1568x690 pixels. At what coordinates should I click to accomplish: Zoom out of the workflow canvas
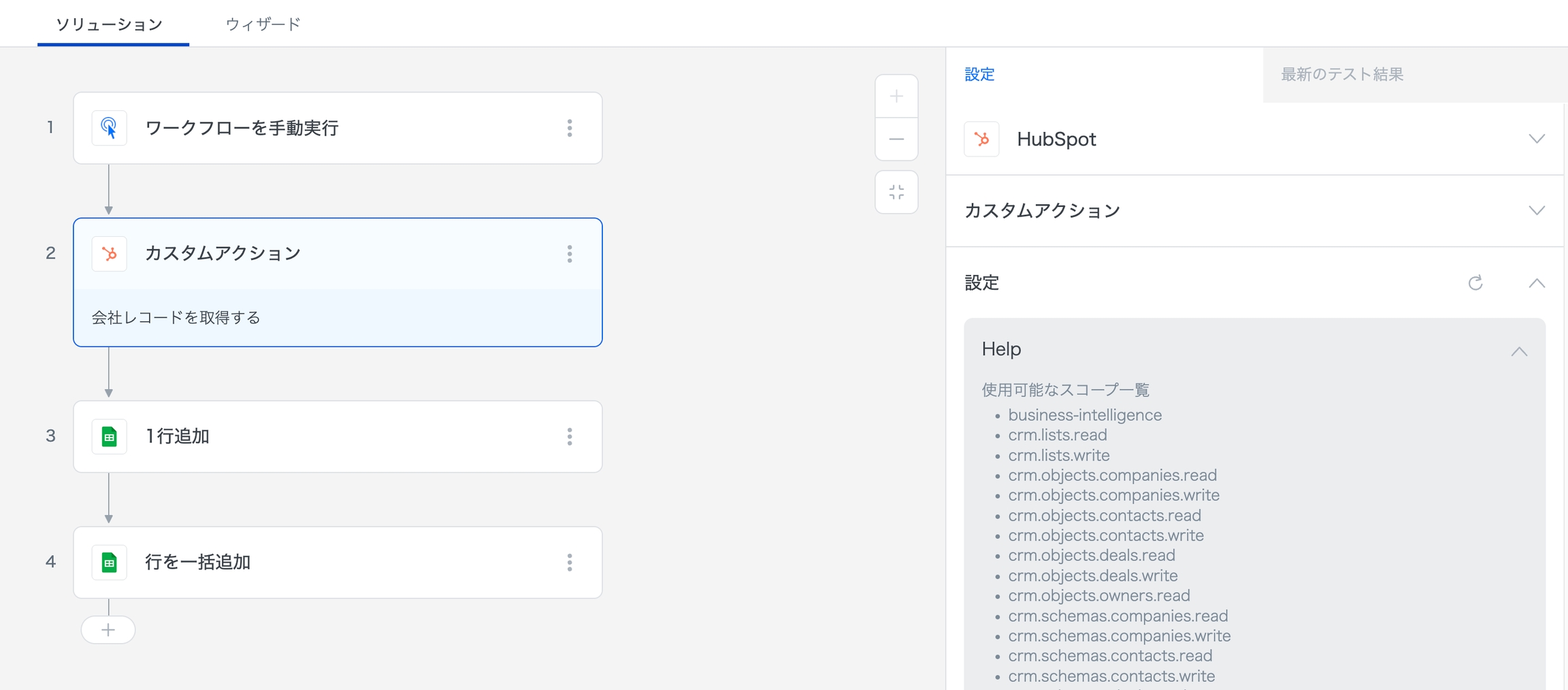click(896, 139)
